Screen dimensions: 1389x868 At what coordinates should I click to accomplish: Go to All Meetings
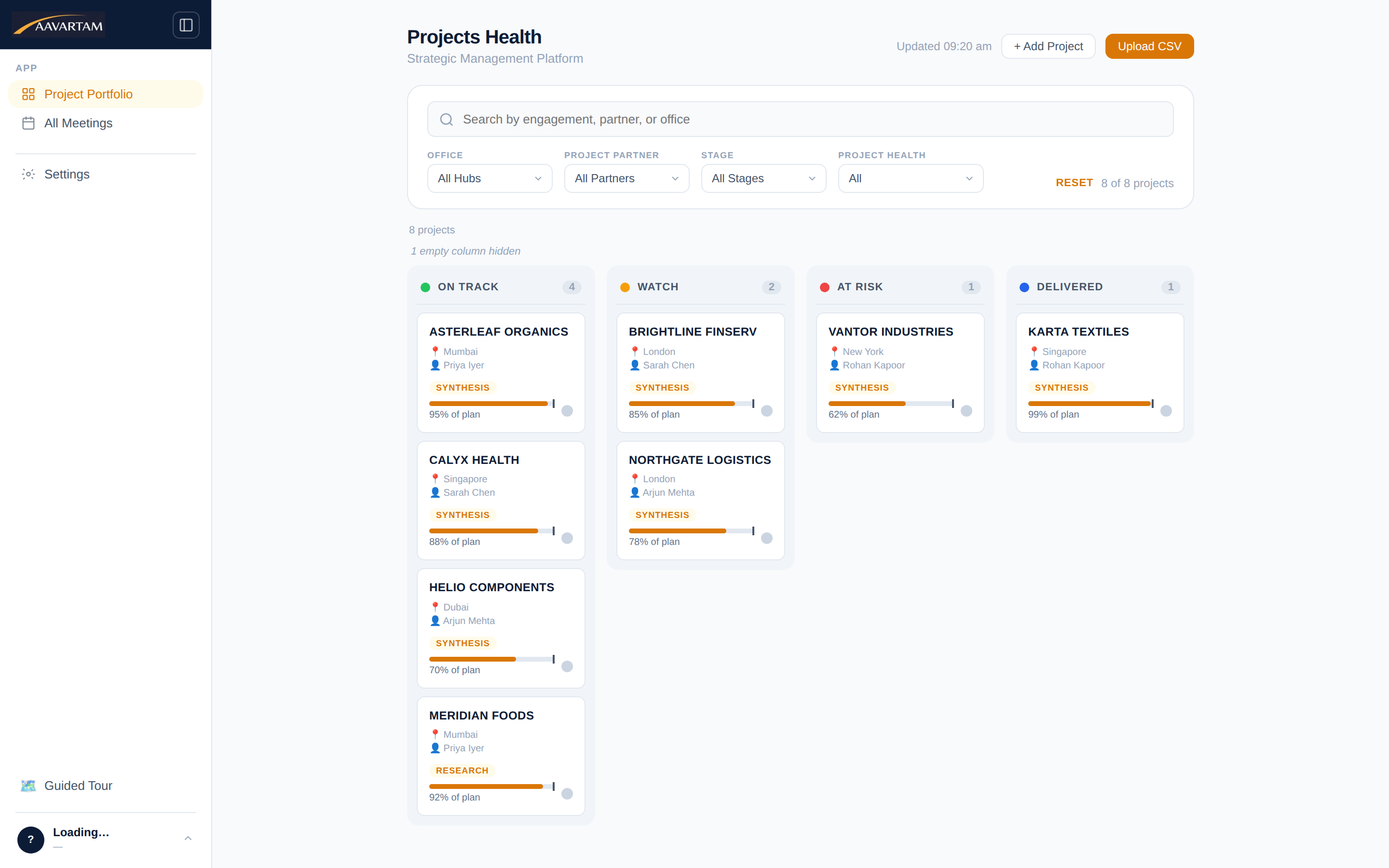[106, 123]
